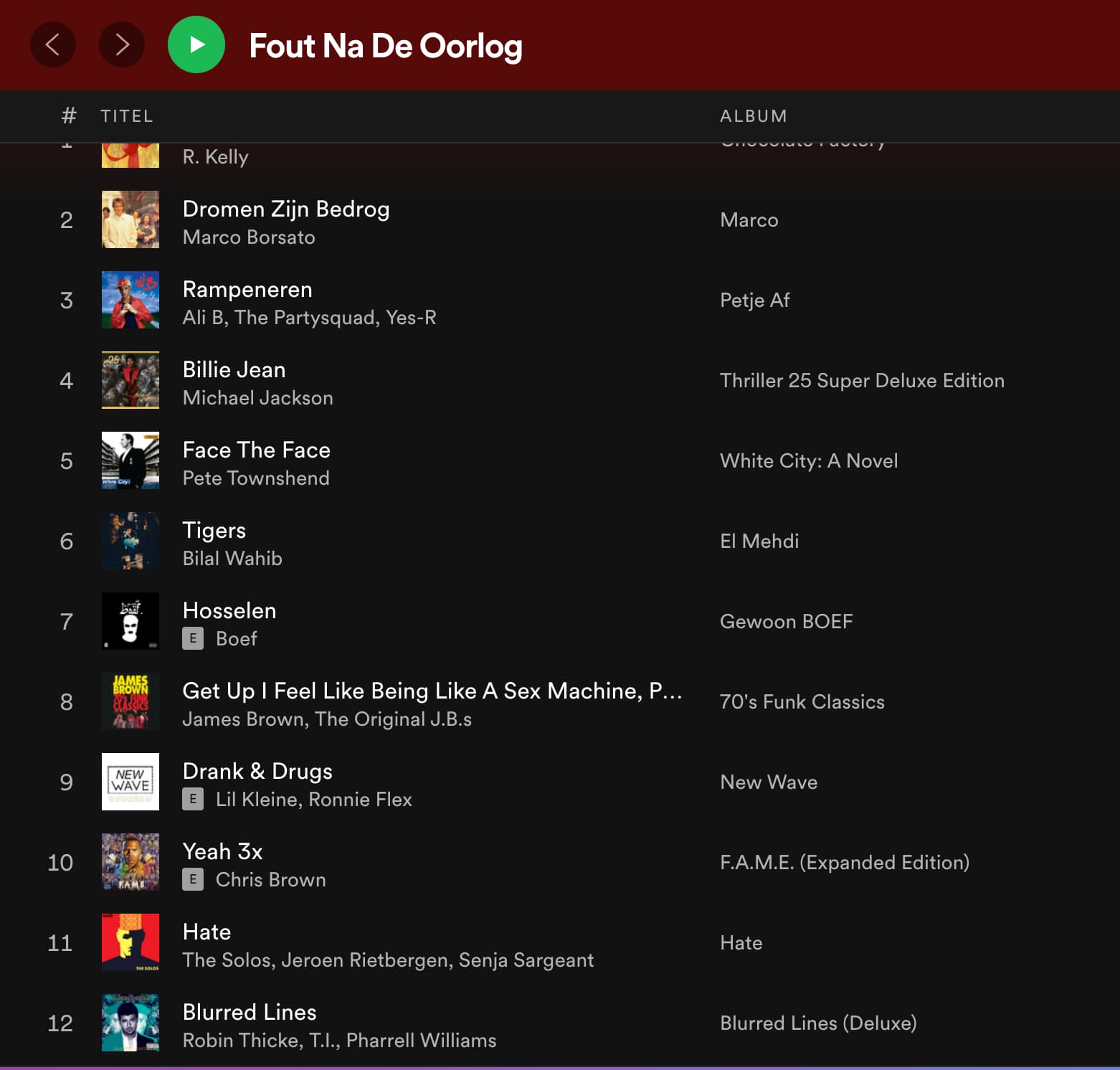Screen dimensions: 1120x1070
Task: Click the # column header
Action: [x=69, y=115]
